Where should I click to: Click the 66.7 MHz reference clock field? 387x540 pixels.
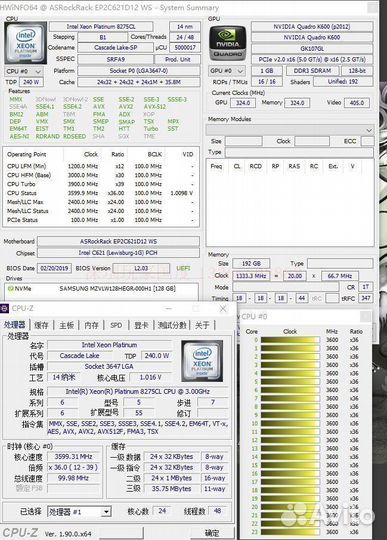(x=339, y=276)
